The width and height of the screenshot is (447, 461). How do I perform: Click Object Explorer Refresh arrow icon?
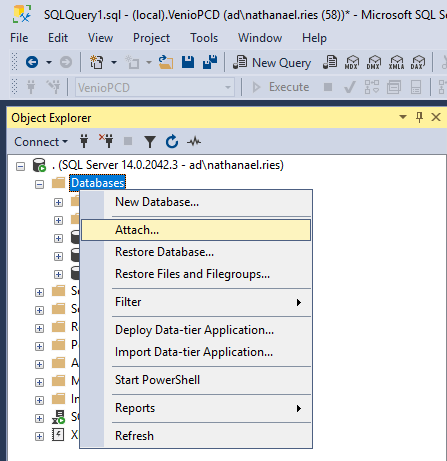click(x=172, y=141)
